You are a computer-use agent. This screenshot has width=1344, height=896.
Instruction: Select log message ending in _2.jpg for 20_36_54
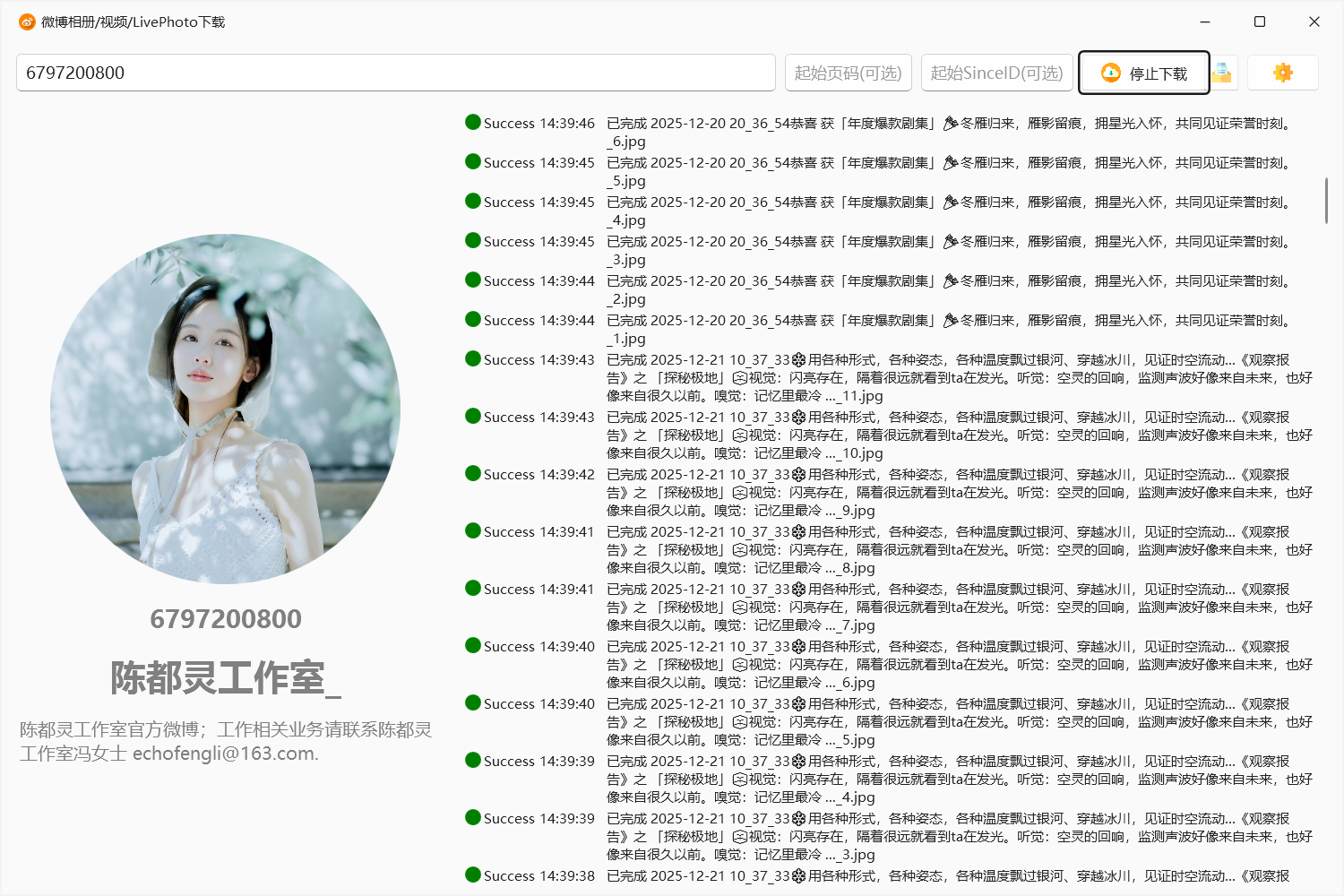950,290
